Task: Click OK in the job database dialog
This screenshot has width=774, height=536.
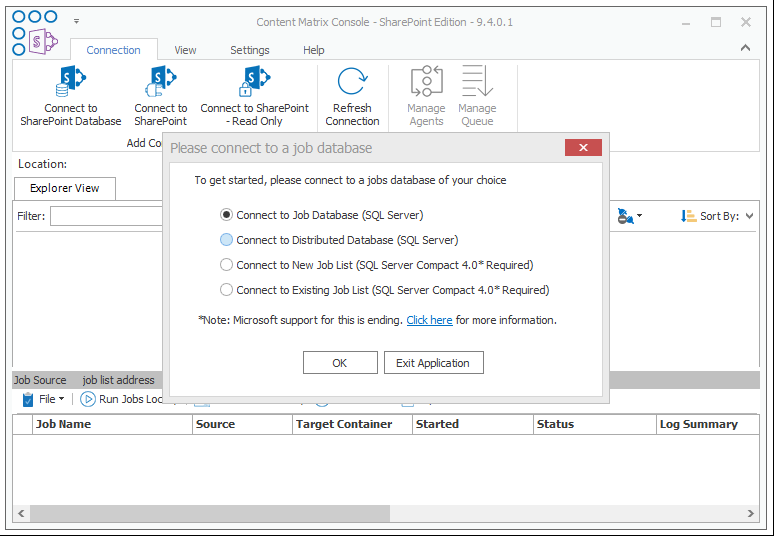Action: (340, 363)
